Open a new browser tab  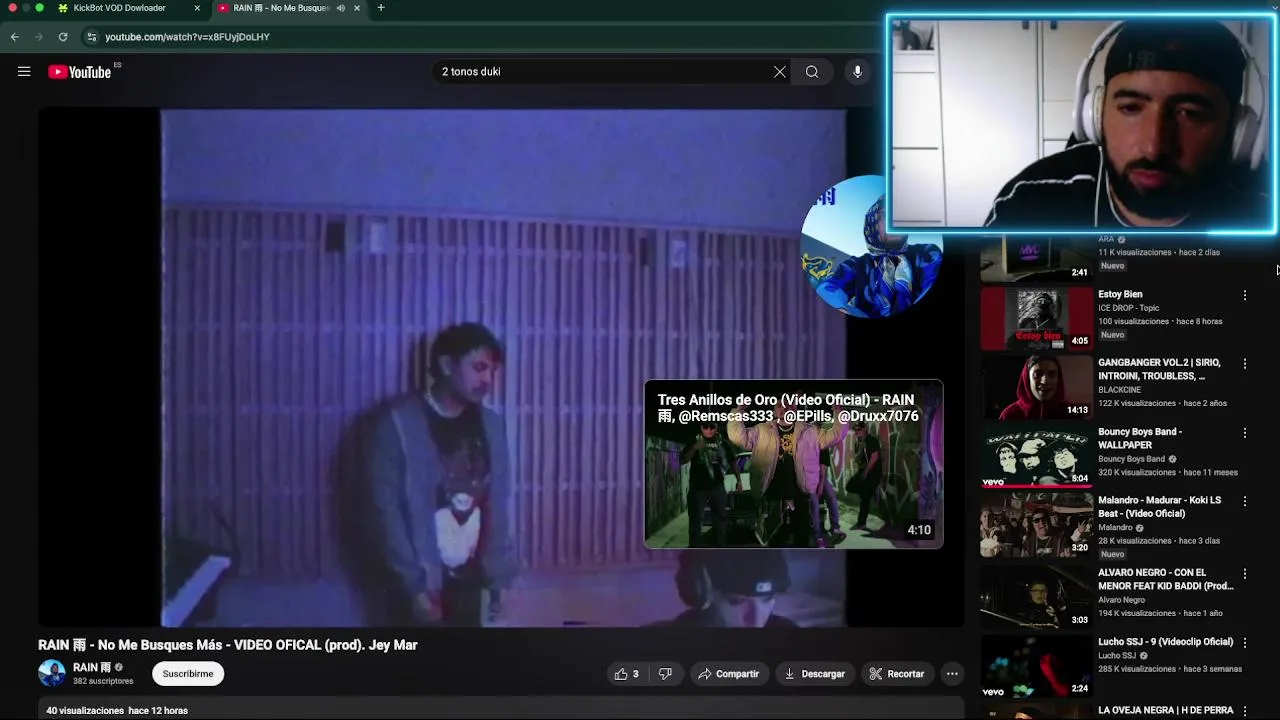click(381, 8)
